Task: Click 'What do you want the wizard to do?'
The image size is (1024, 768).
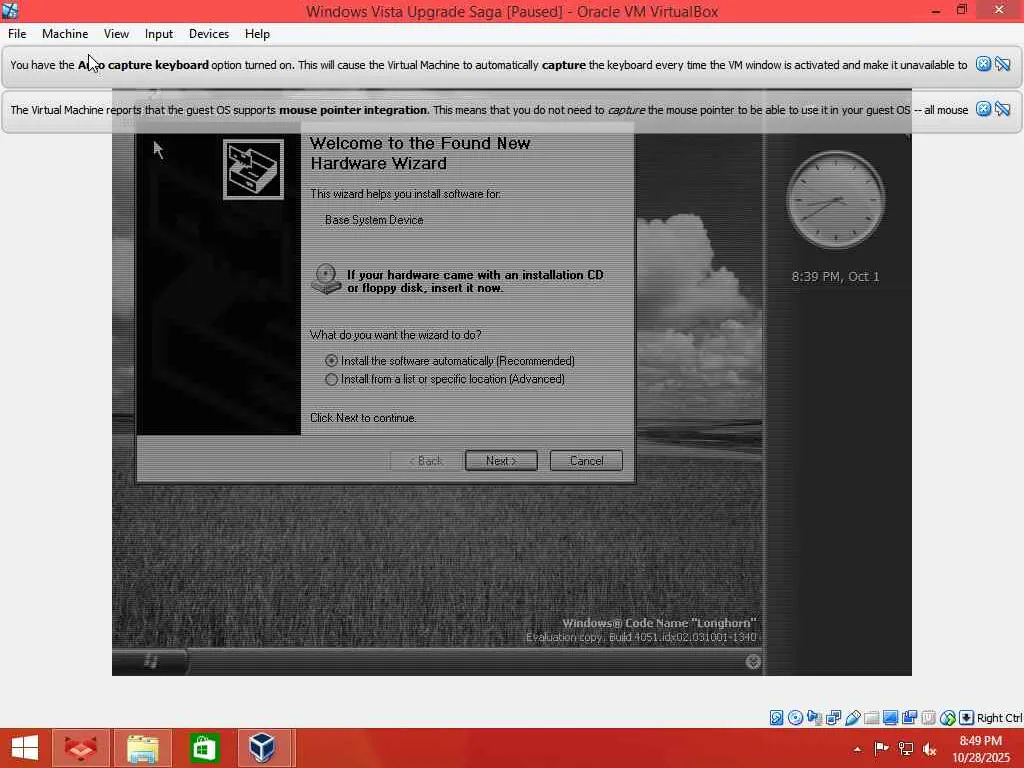Action: click(396, 335)
